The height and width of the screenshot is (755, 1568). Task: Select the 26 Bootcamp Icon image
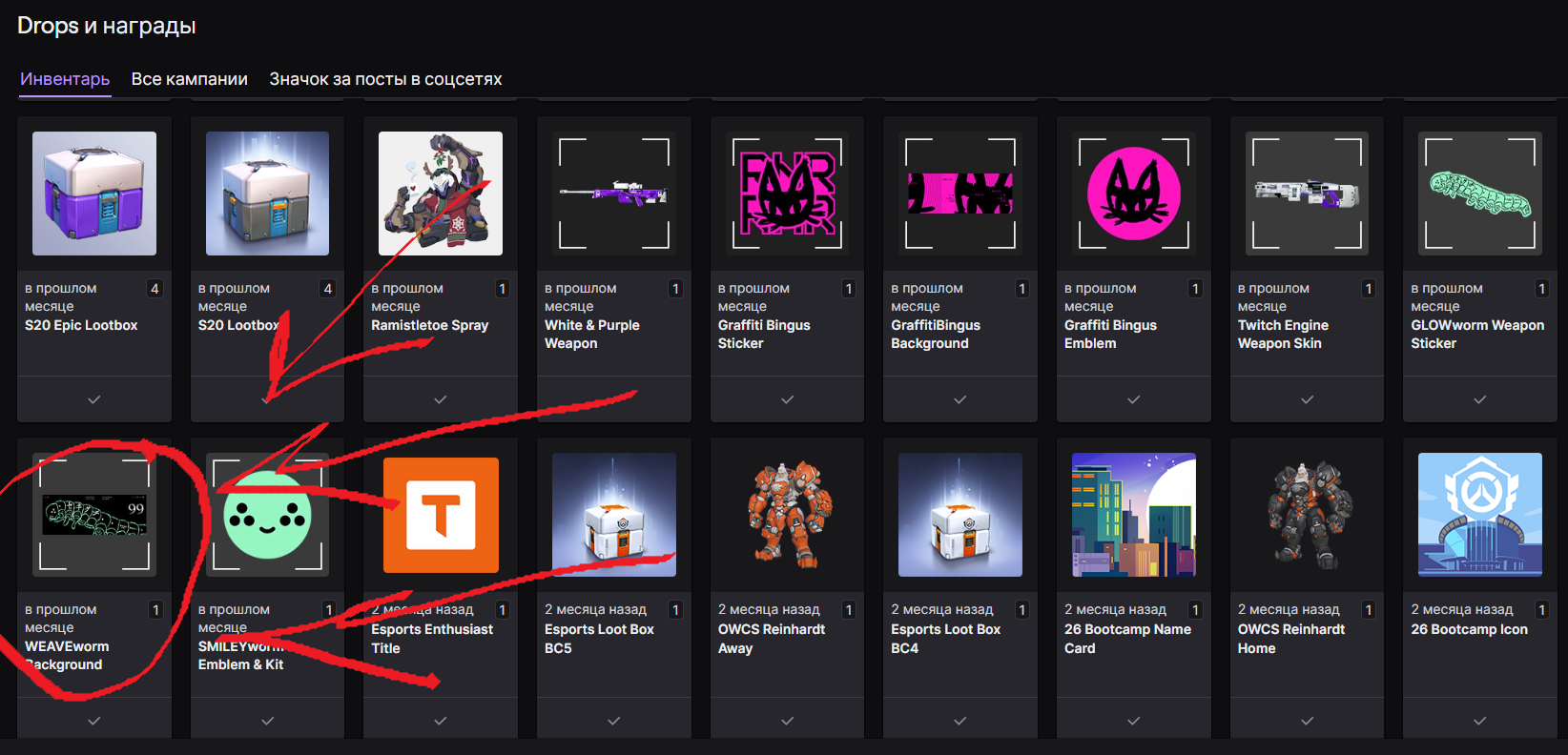pyautogui.click(x=1479, y=515)
